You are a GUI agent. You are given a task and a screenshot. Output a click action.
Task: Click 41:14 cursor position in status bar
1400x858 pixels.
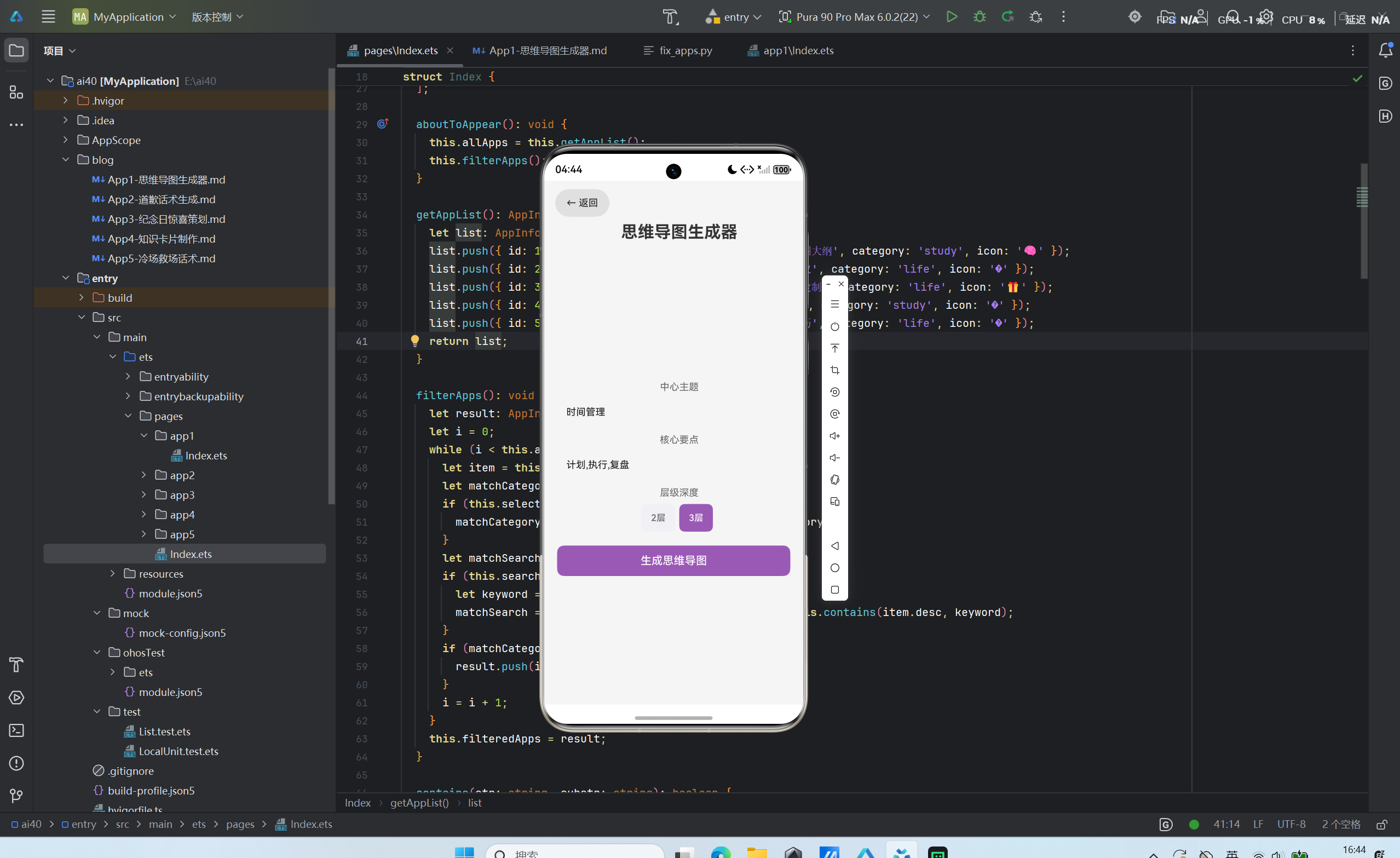coord(1226,825)
